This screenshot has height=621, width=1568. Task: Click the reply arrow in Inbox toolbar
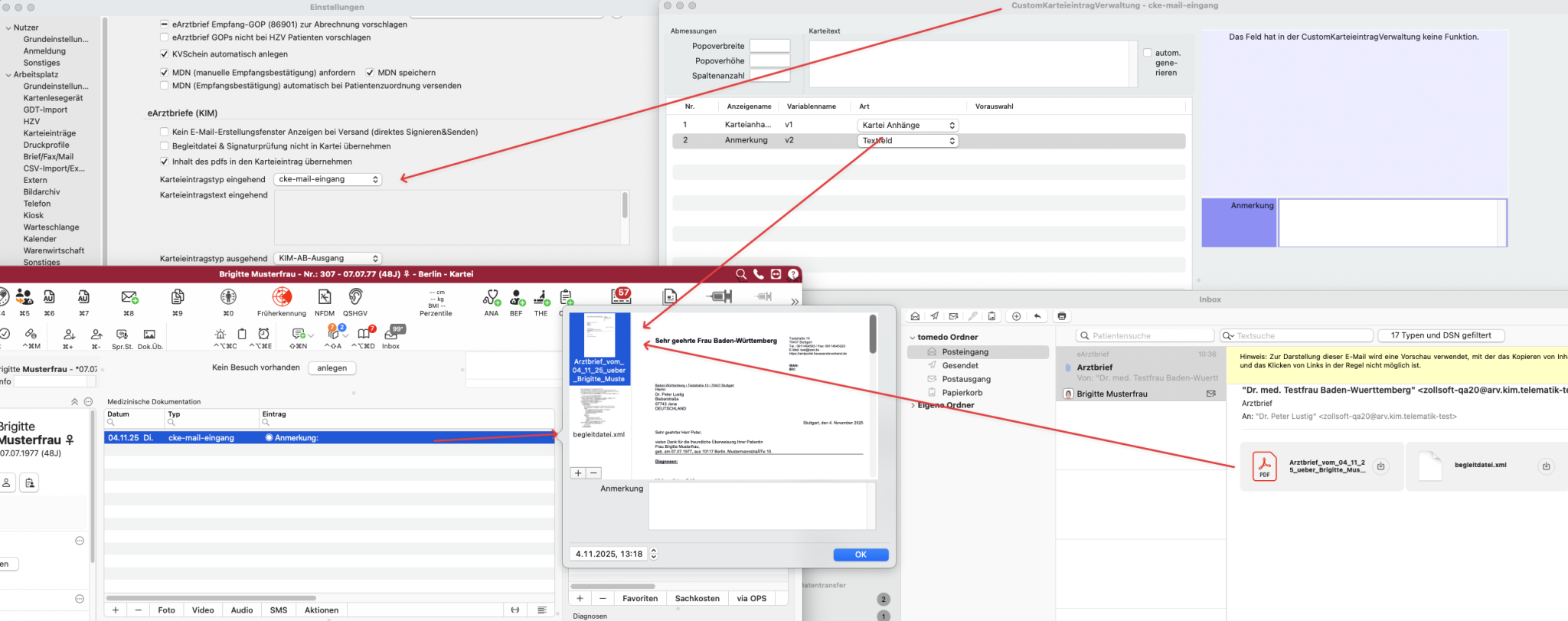coord(1037,316)
